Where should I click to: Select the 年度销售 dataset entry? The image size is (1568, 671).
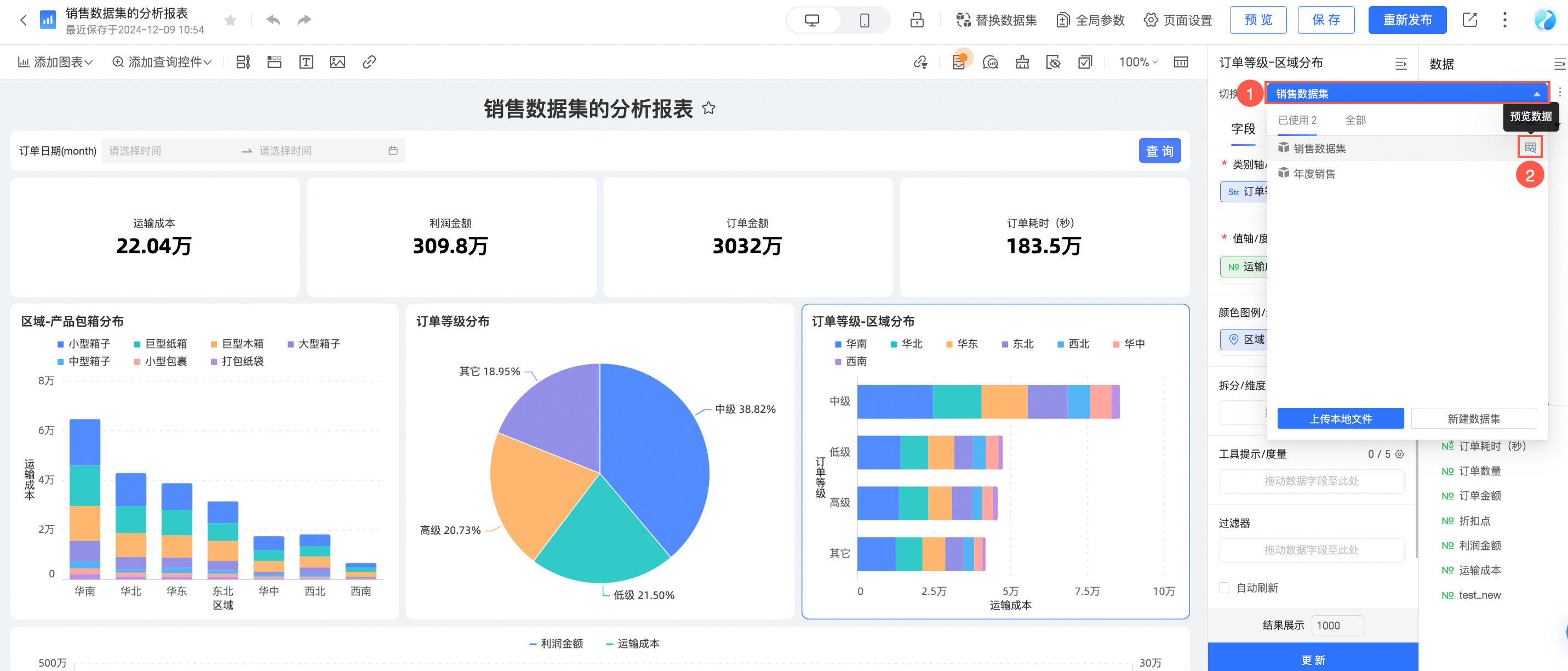pyautogui.click(x=1314, y=174)
